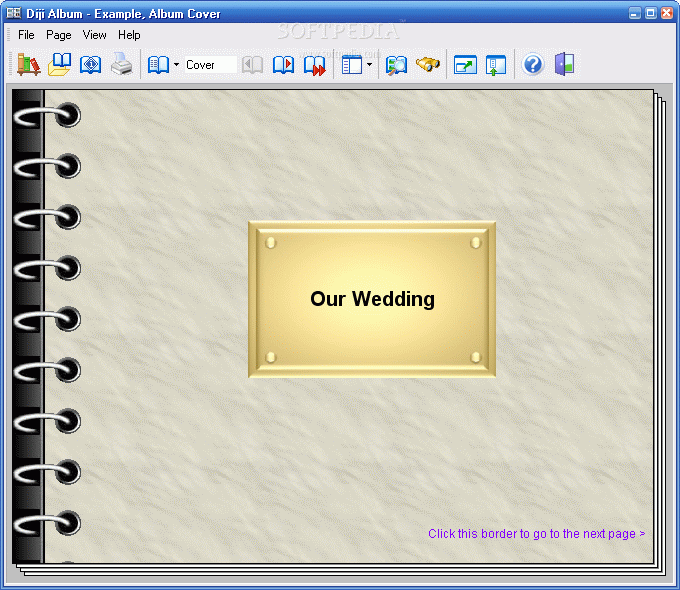Go to next page with single red arrow
This screenshot has width=680, height=590.
pyautogui.click(x=283, y=65)
